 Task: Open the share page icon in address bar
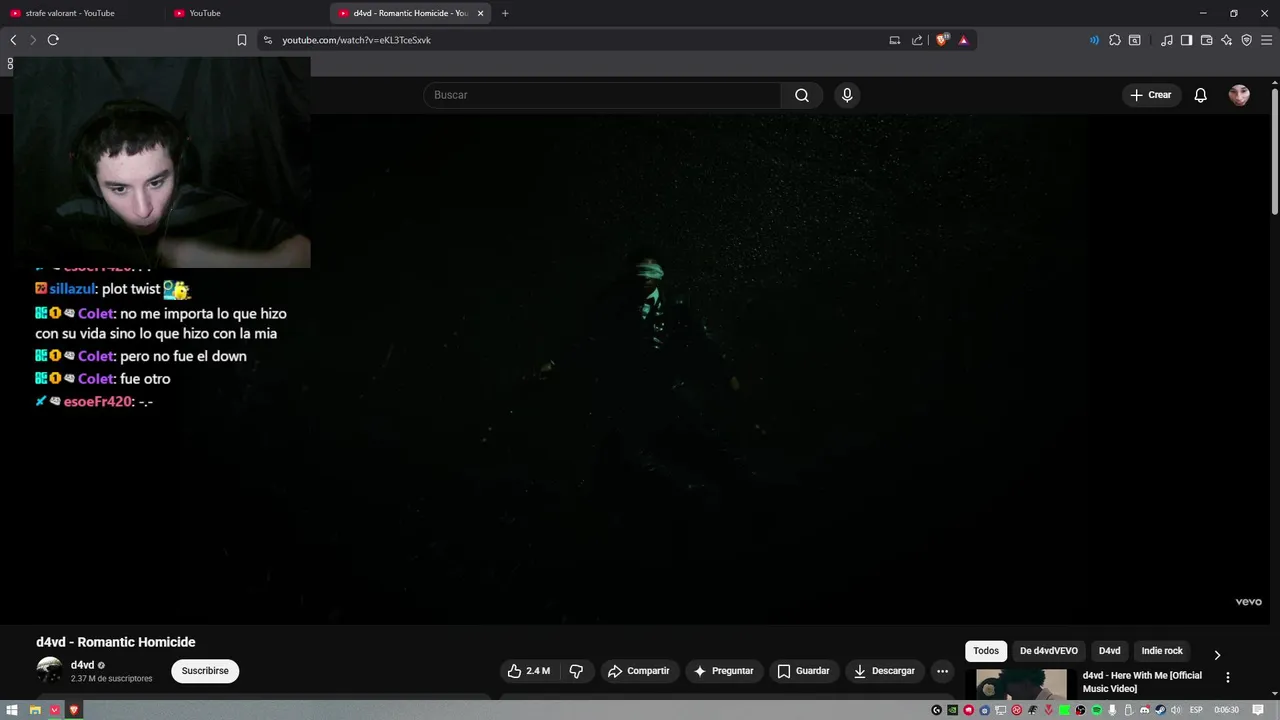(917, 40)
